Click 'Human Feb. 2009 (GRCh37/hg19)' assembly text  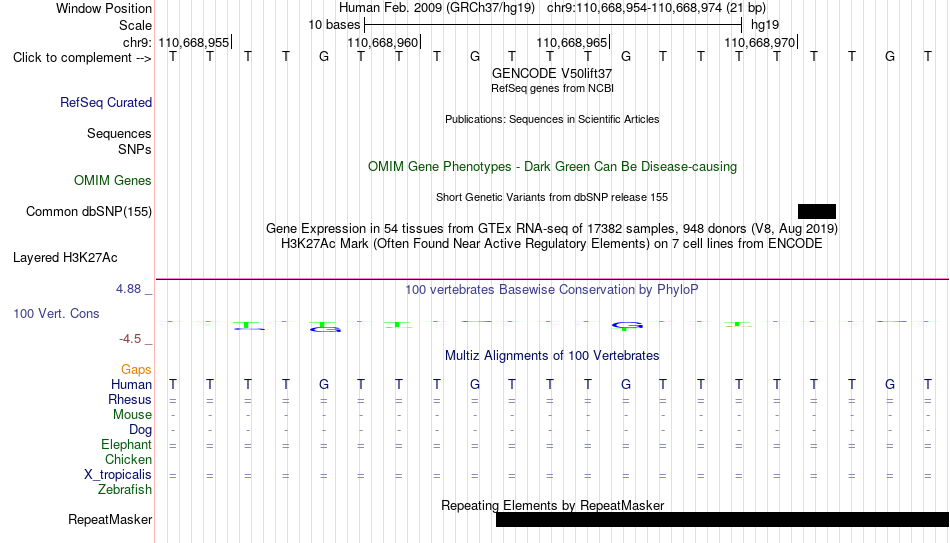437,8
